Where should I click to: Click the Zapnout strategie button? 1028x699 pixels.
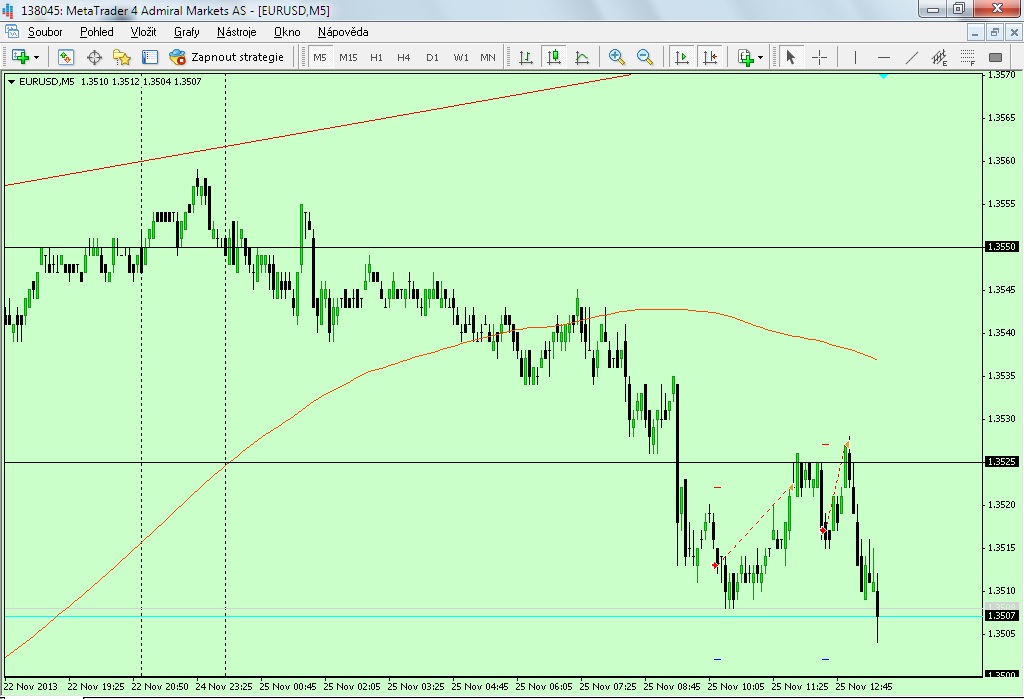[x=227, y=57]
